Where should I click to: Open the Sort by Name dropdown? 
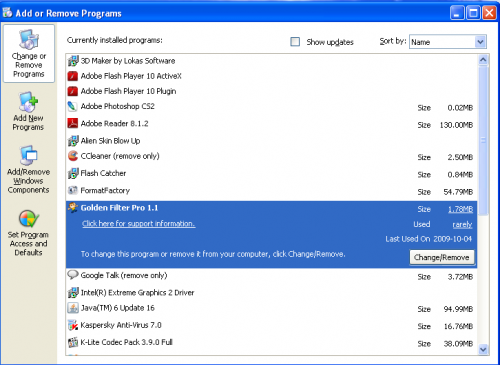tap(448, 42)
